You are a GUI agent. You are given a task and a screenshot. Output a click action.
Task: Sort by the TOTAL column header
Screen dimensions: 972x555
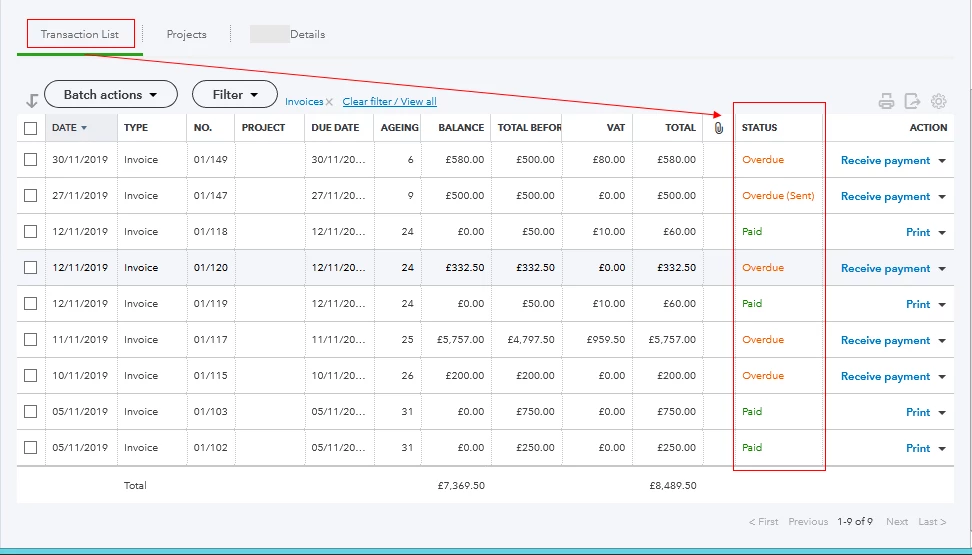pyautogui.click(x=681, y=128)
